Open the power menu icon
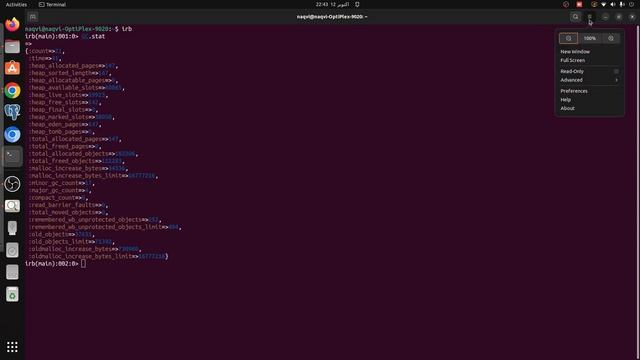This screenshot has width=640, height=360. (x=631, y=4)
